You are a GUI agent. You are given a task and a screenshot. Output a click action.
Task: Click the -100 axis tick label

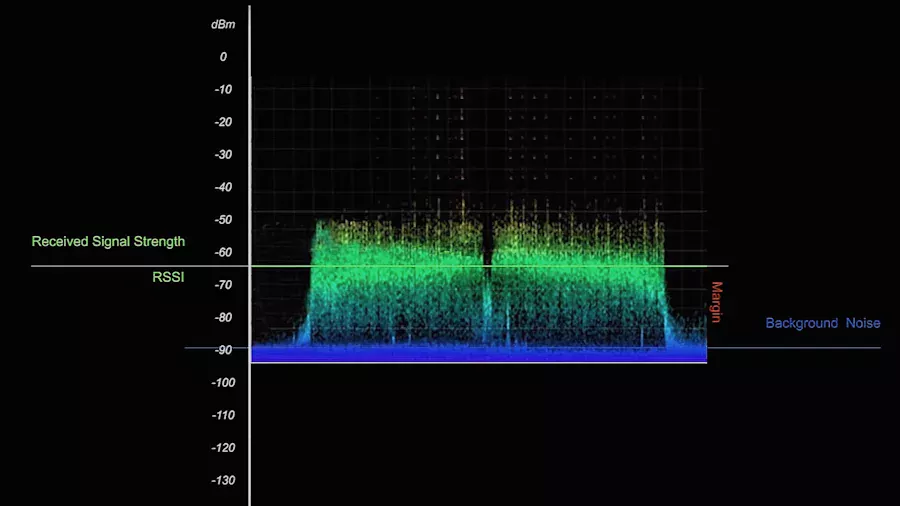click(223, 383)
